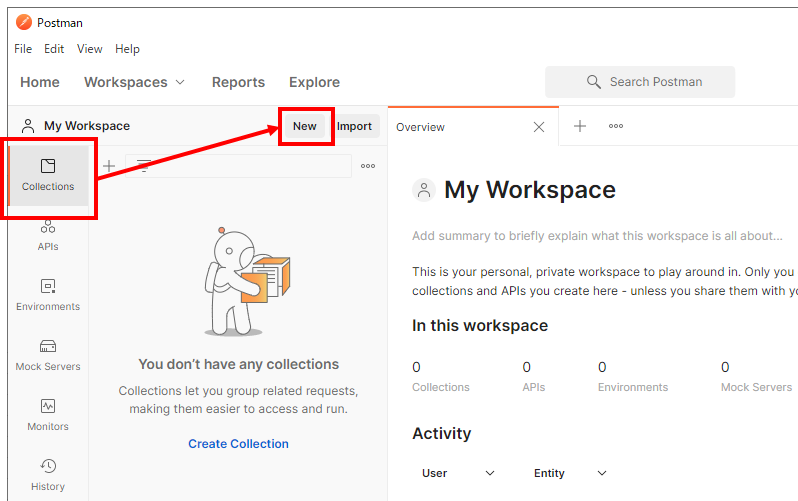The image size is (798, 501).
Task: Open the collections three-dot options menu
Action: (368, 166)
